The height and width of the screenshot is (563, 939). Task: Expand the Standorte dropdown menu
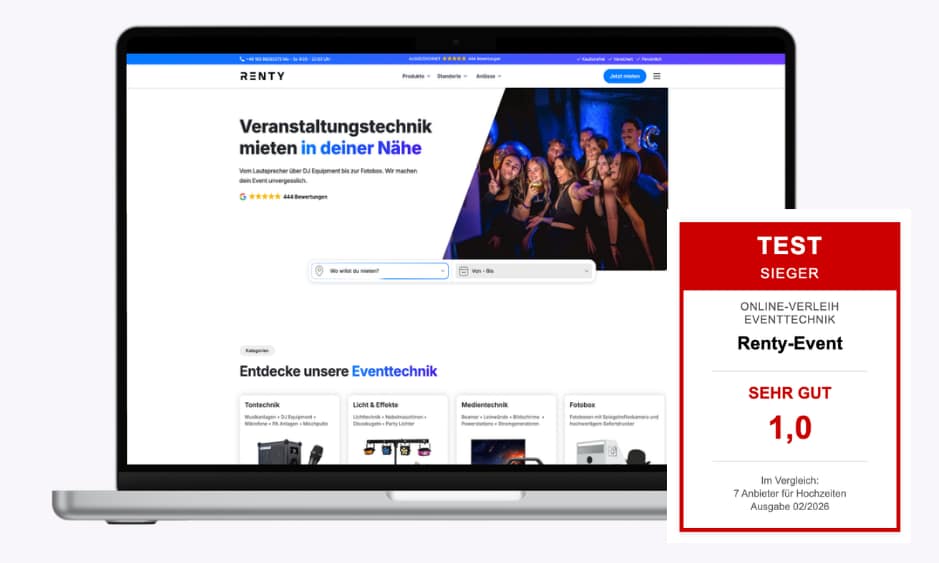[451, 76]
